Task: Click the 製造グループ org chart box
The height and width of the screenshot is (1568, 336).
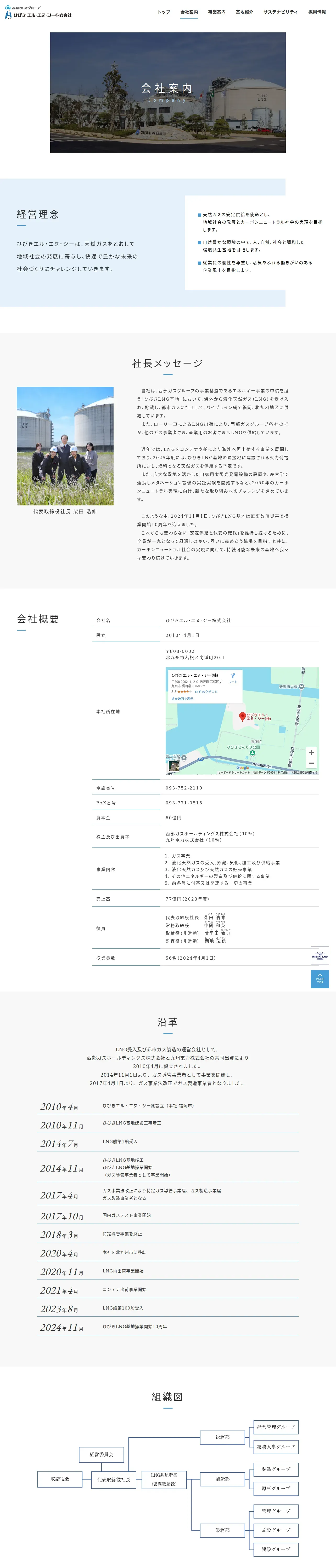Action: click(x=276, y=1469)
